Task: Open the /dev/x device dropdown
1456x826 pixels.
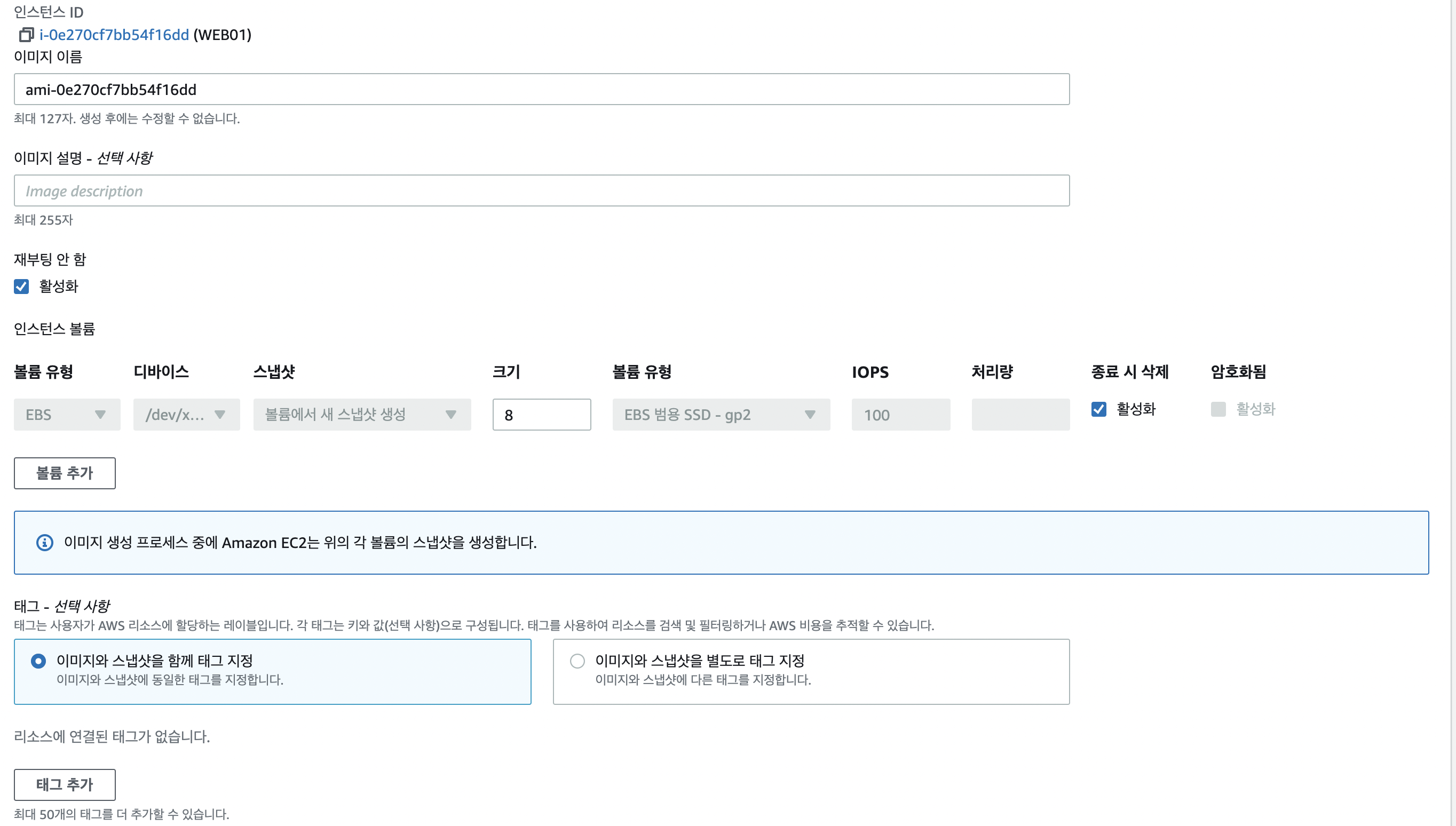Action: point(186,415)
